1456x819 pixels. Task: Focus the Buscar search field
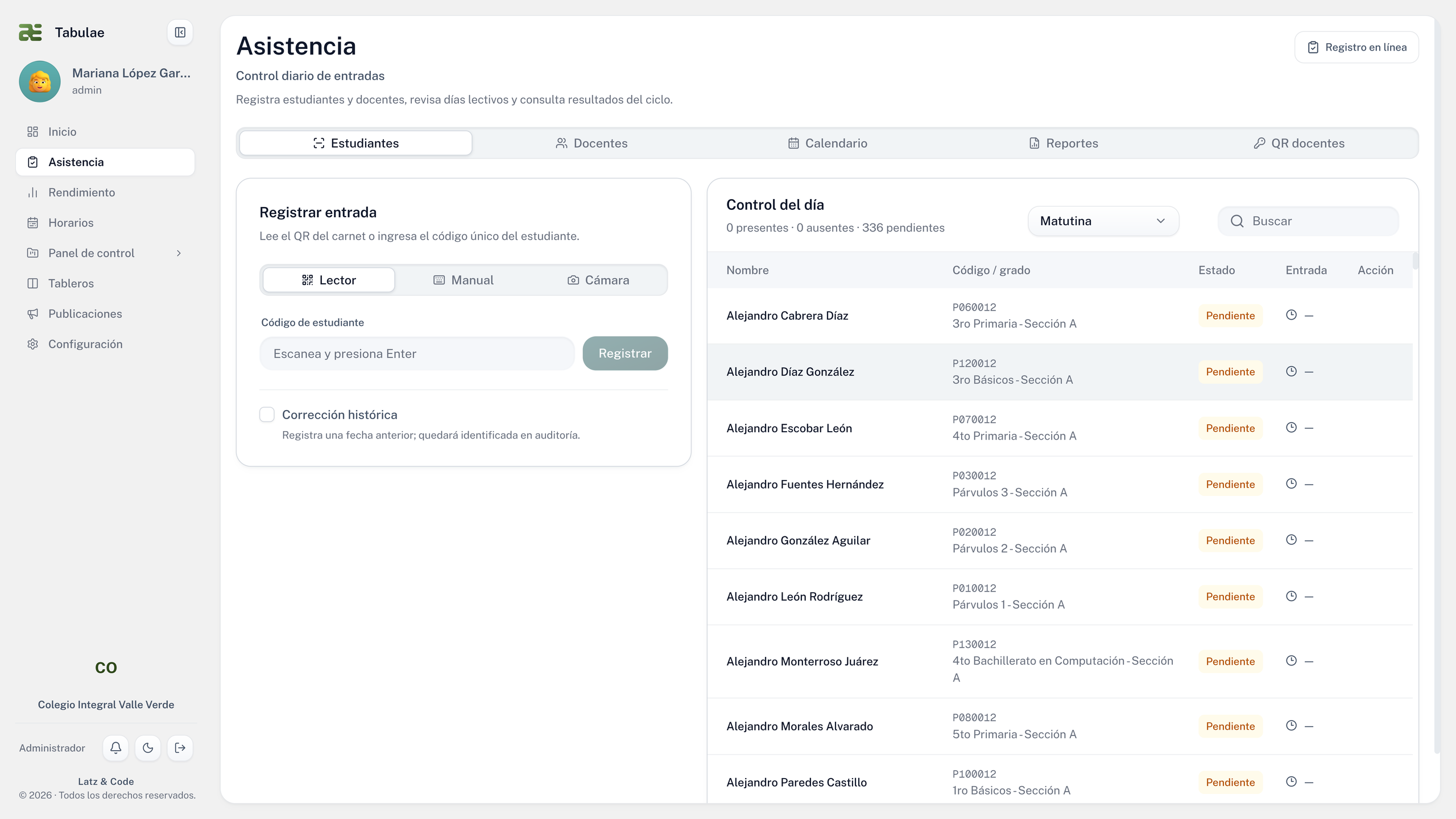tap(1308, 221)
